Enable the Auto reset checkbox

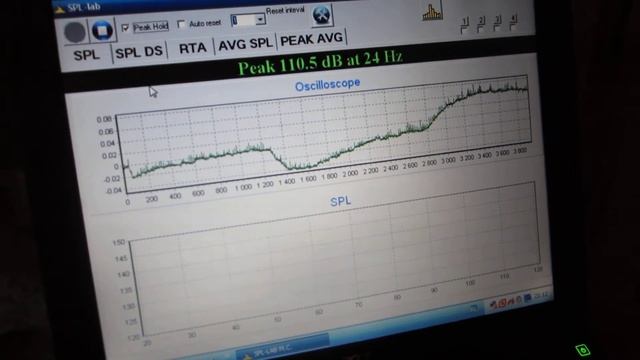pos(181,24)
